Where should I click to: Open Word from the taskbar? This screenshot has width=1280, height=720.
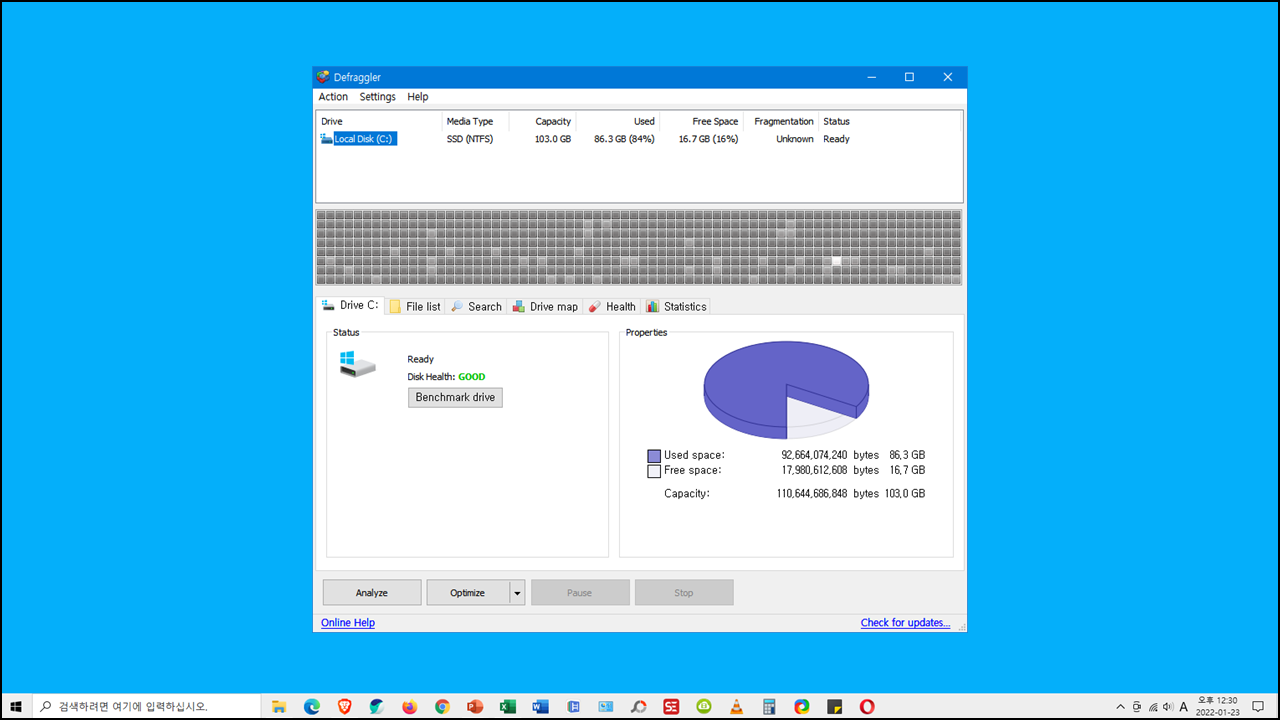(x=541, y=706)
